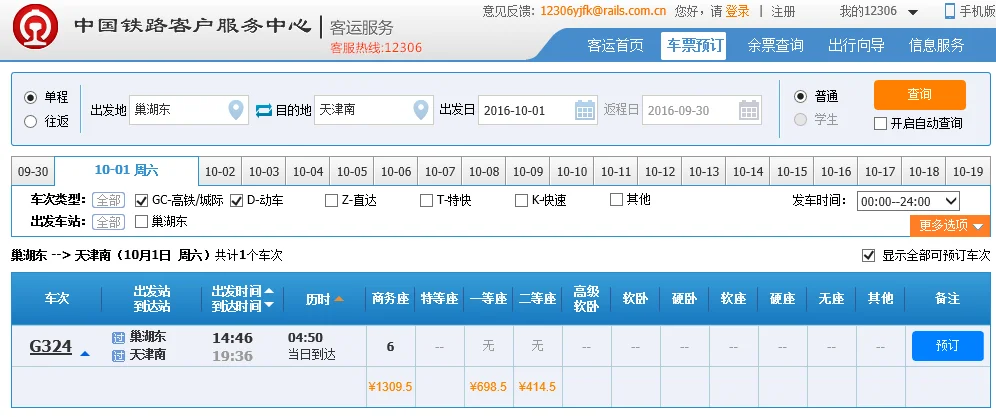Select 普通 ticket type radio
Image resolution: width=996 pixels, height=417 pixels.
[800, 97]
